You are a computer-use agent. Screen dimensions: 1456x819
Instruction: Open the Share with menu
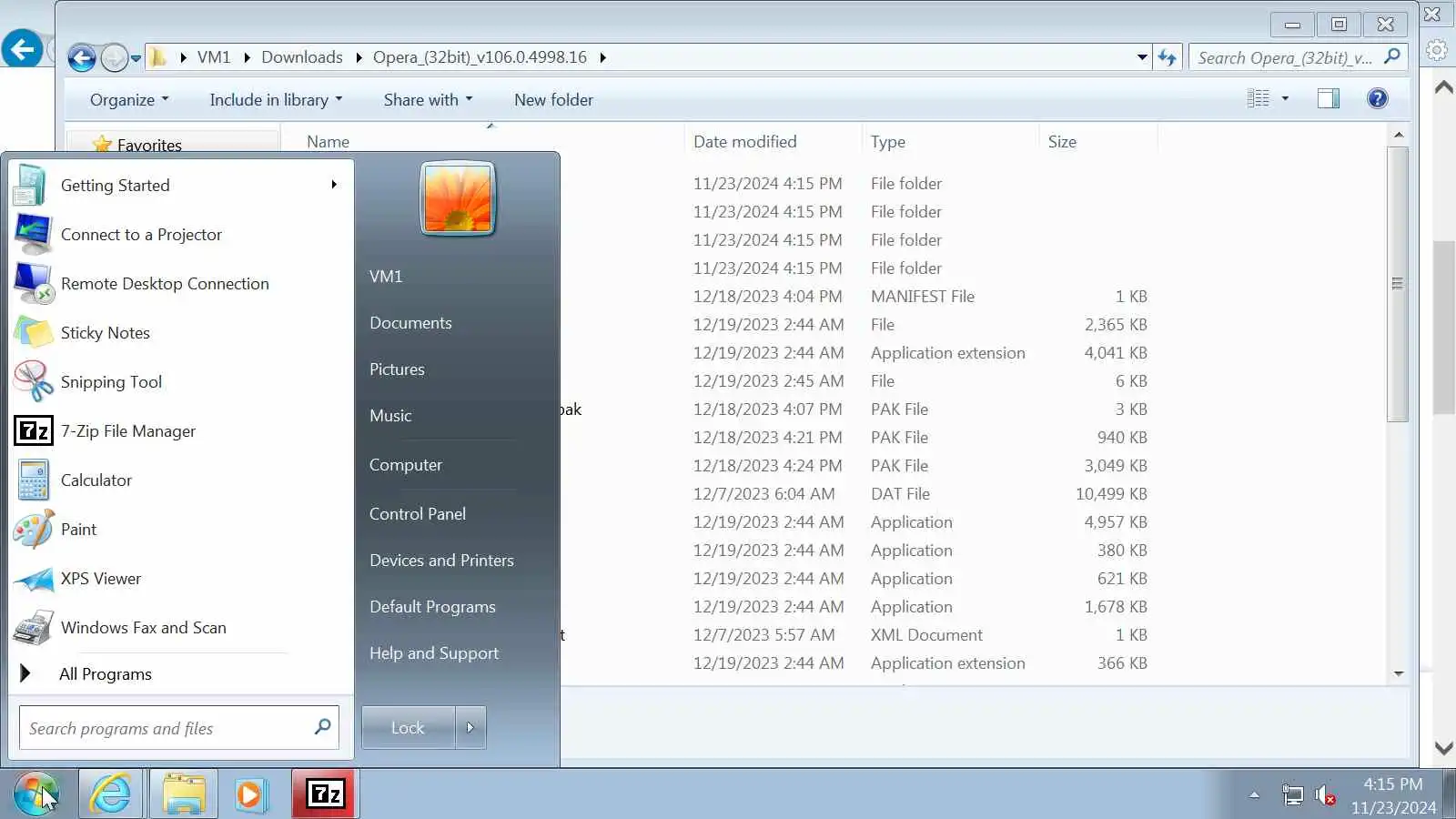[x=428, y=100]
